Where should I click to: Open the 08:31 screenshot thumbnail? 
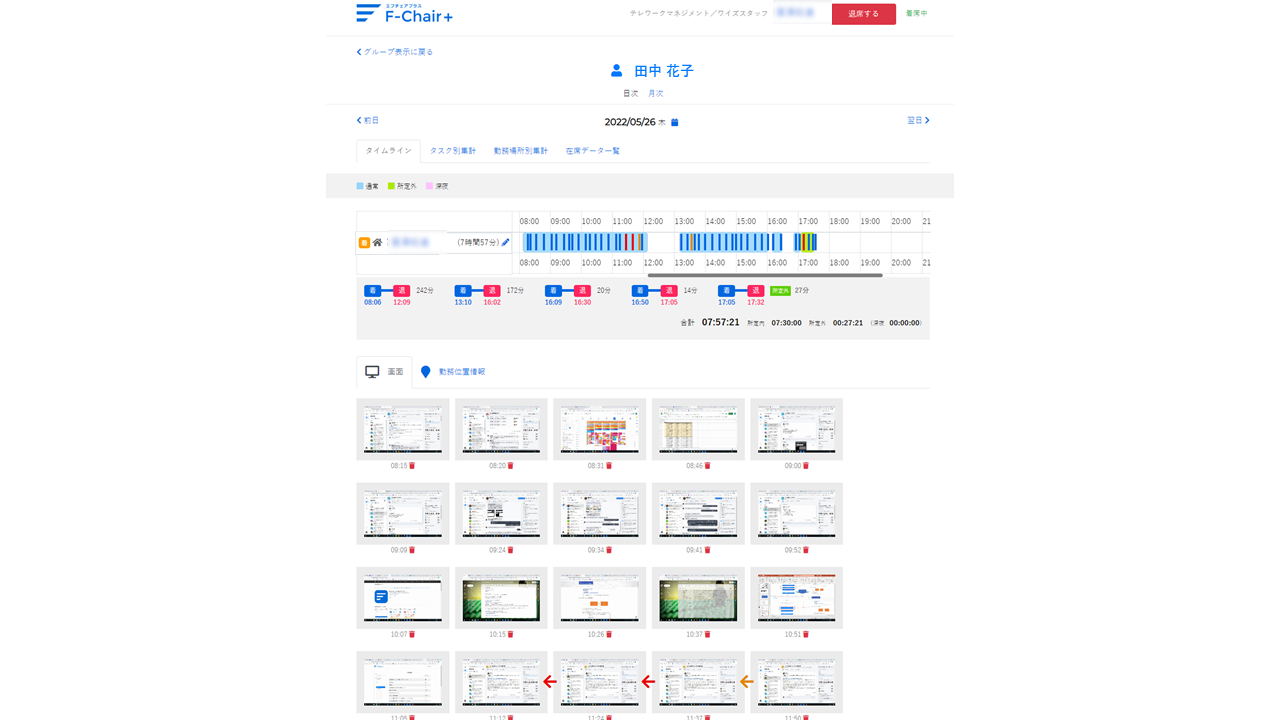coord(599,429)
